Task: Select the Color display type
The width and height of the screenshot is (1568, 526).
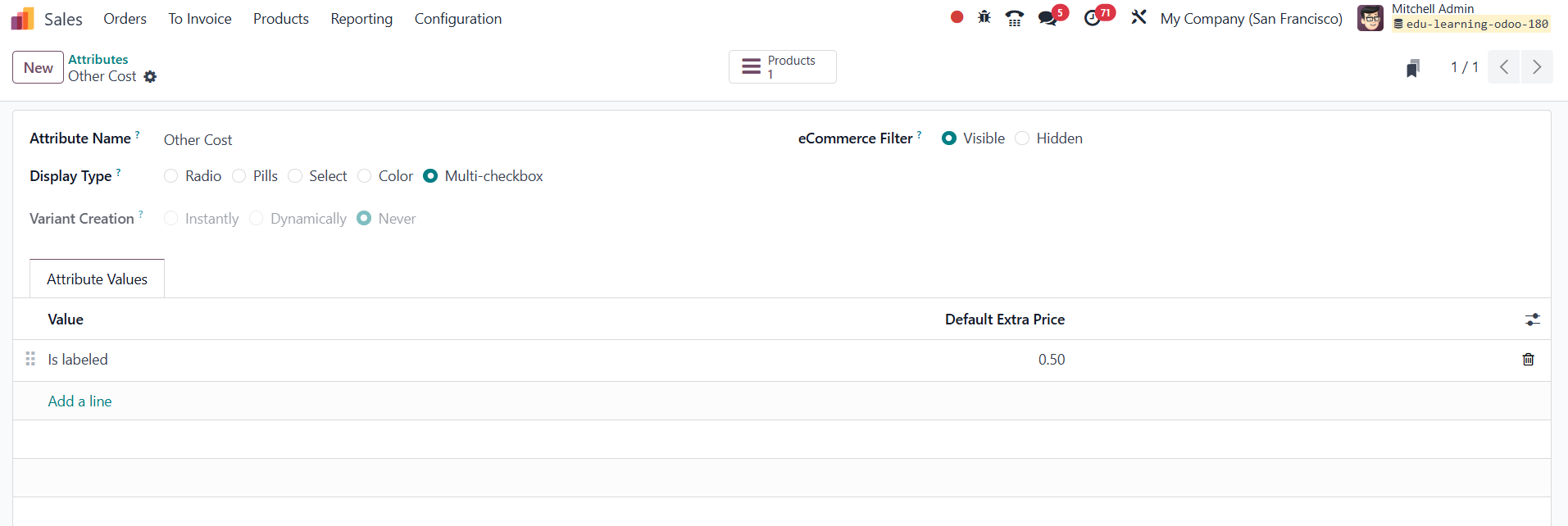Action: tap(365, 176)
